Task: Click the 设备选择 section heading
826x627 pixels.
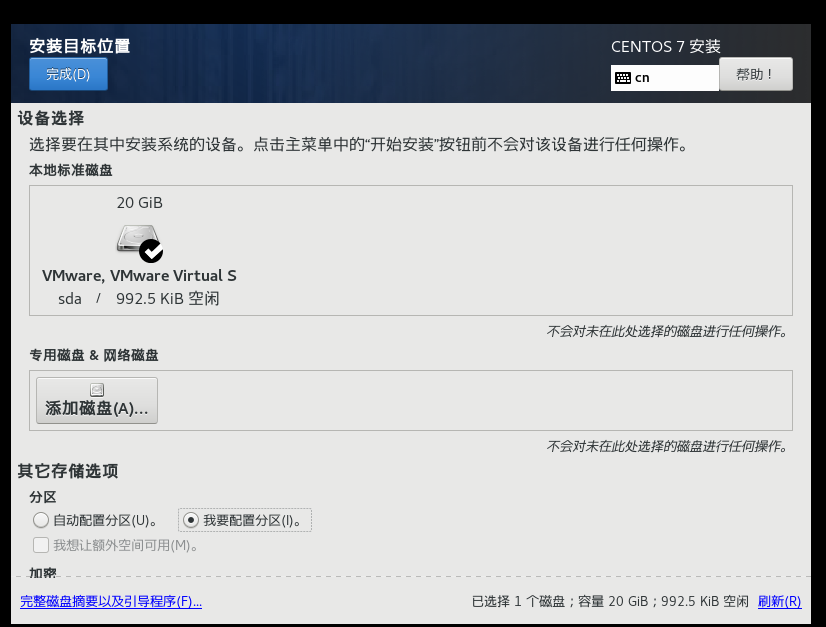Action: pyautogui.click(x=51, y=118)
